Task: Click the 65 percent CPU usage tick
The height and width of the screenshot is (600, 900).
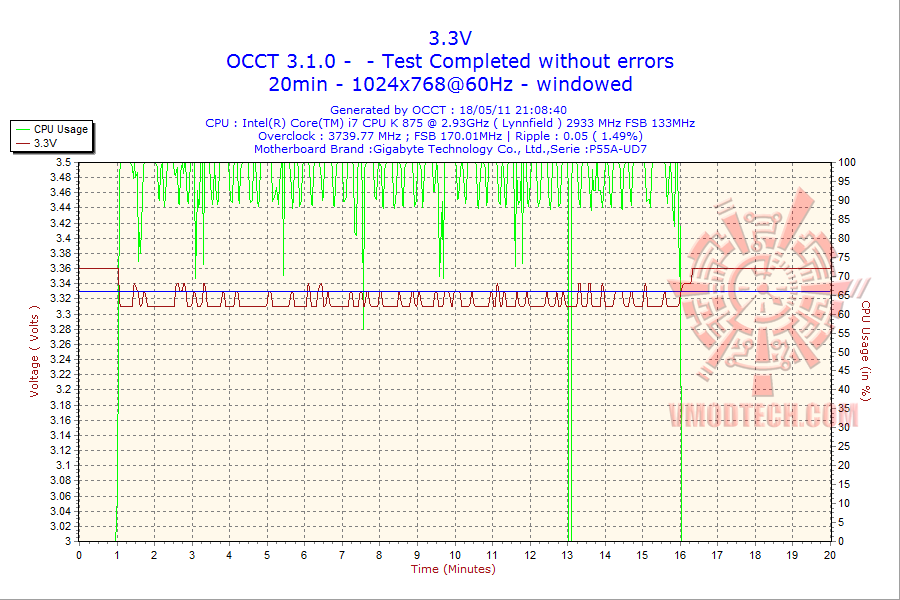Action: tap(844, 295)
